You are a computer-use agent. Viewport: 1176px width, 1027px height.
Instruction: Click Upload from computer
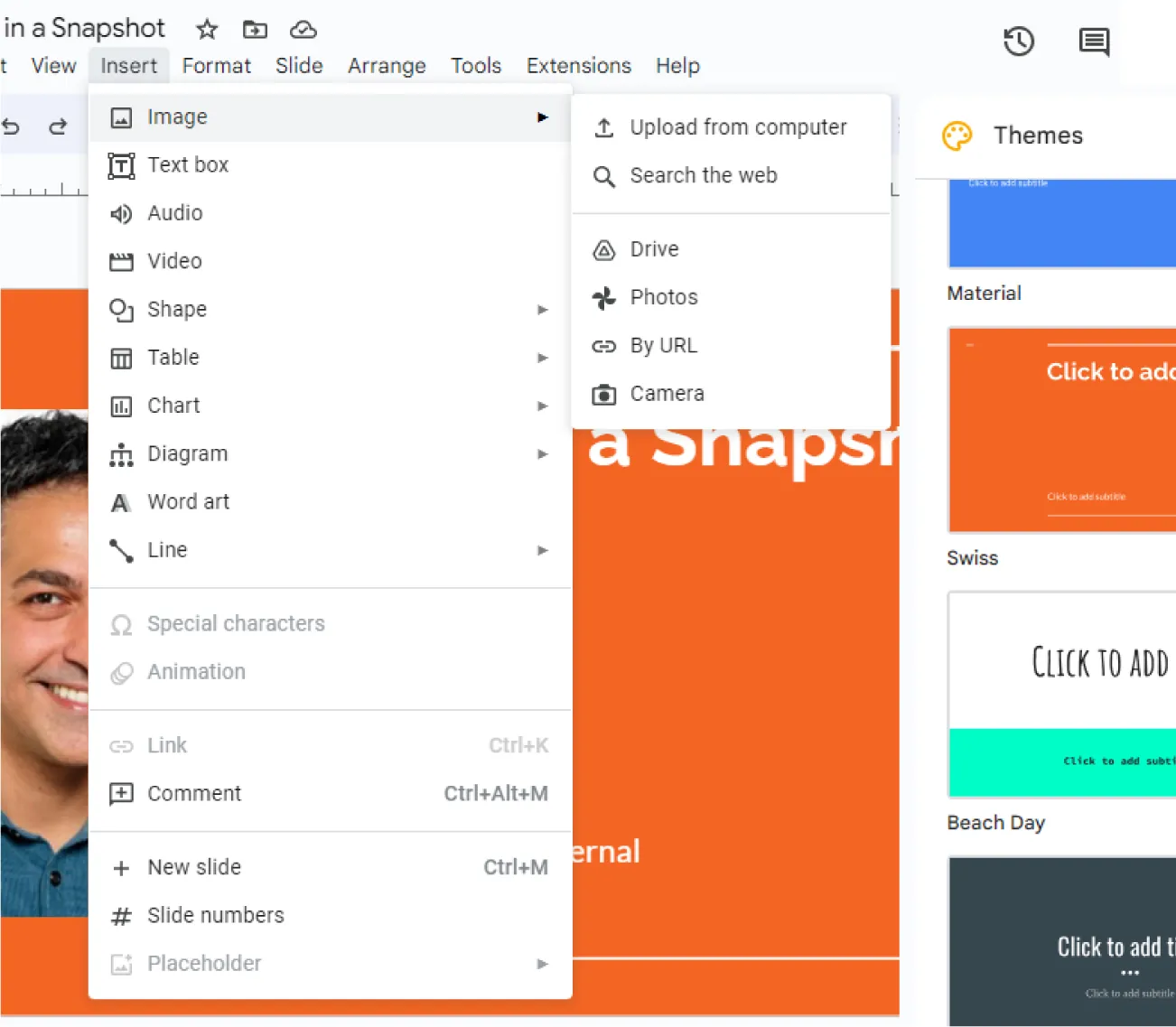coord(738,126)
